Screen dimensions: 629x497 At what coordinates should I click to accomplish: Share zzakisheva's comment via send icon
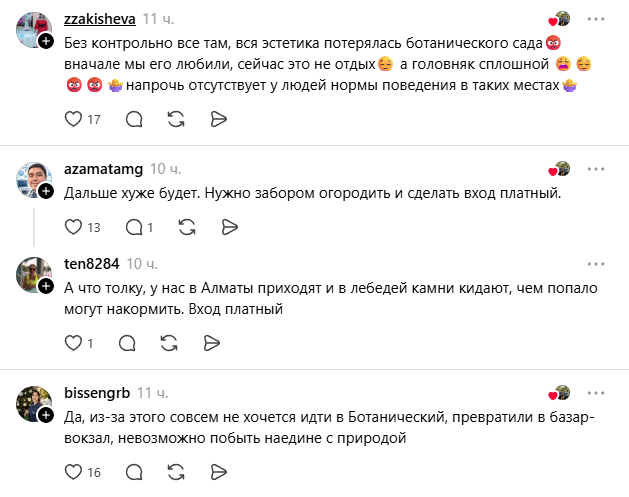click(x=219, y=119)
